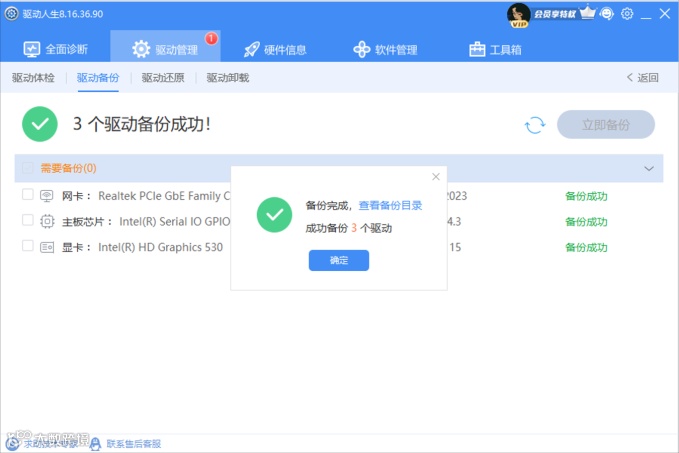Click the 立即备份 button
The image size is (679, 453).
pos(605,125)
